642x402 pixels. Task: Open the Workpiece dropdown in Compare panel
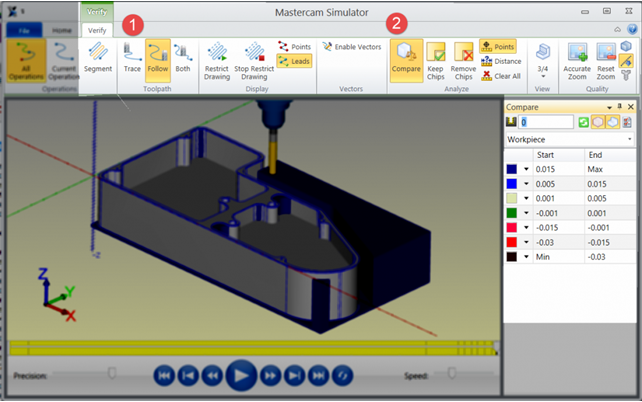pos(570,140)
